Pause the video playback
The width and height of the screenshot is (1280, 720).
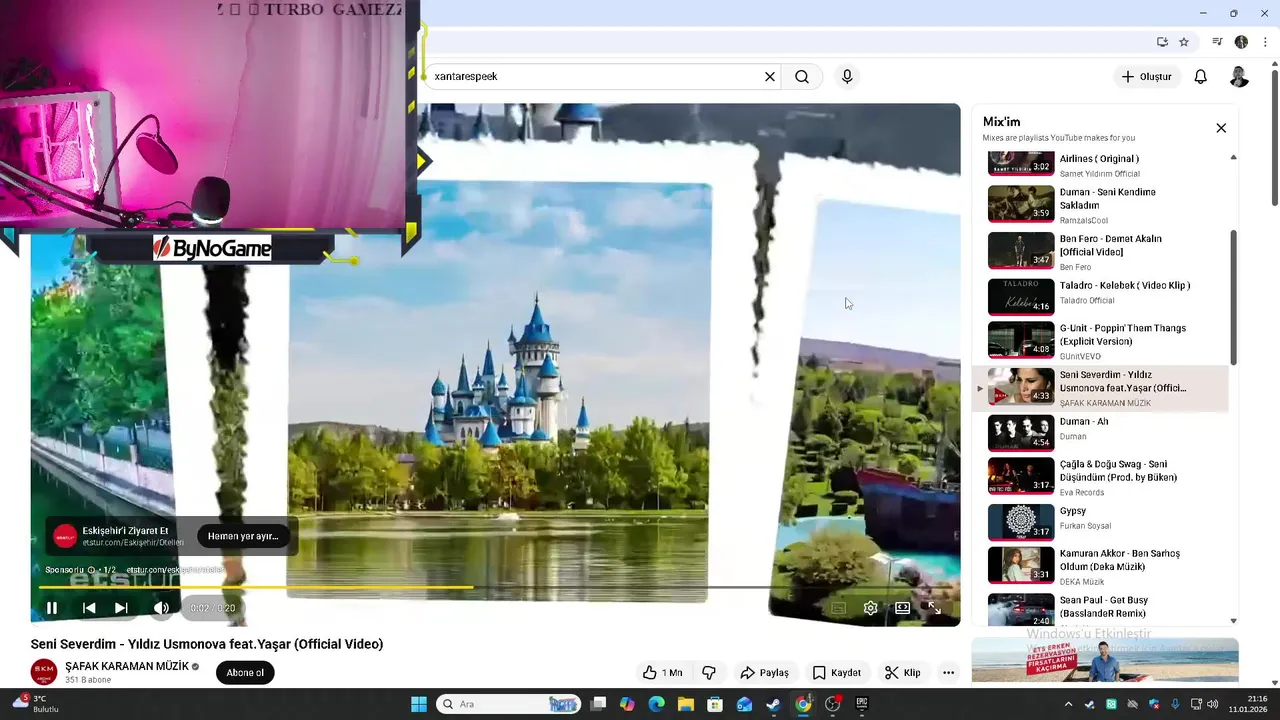[52, 608]
